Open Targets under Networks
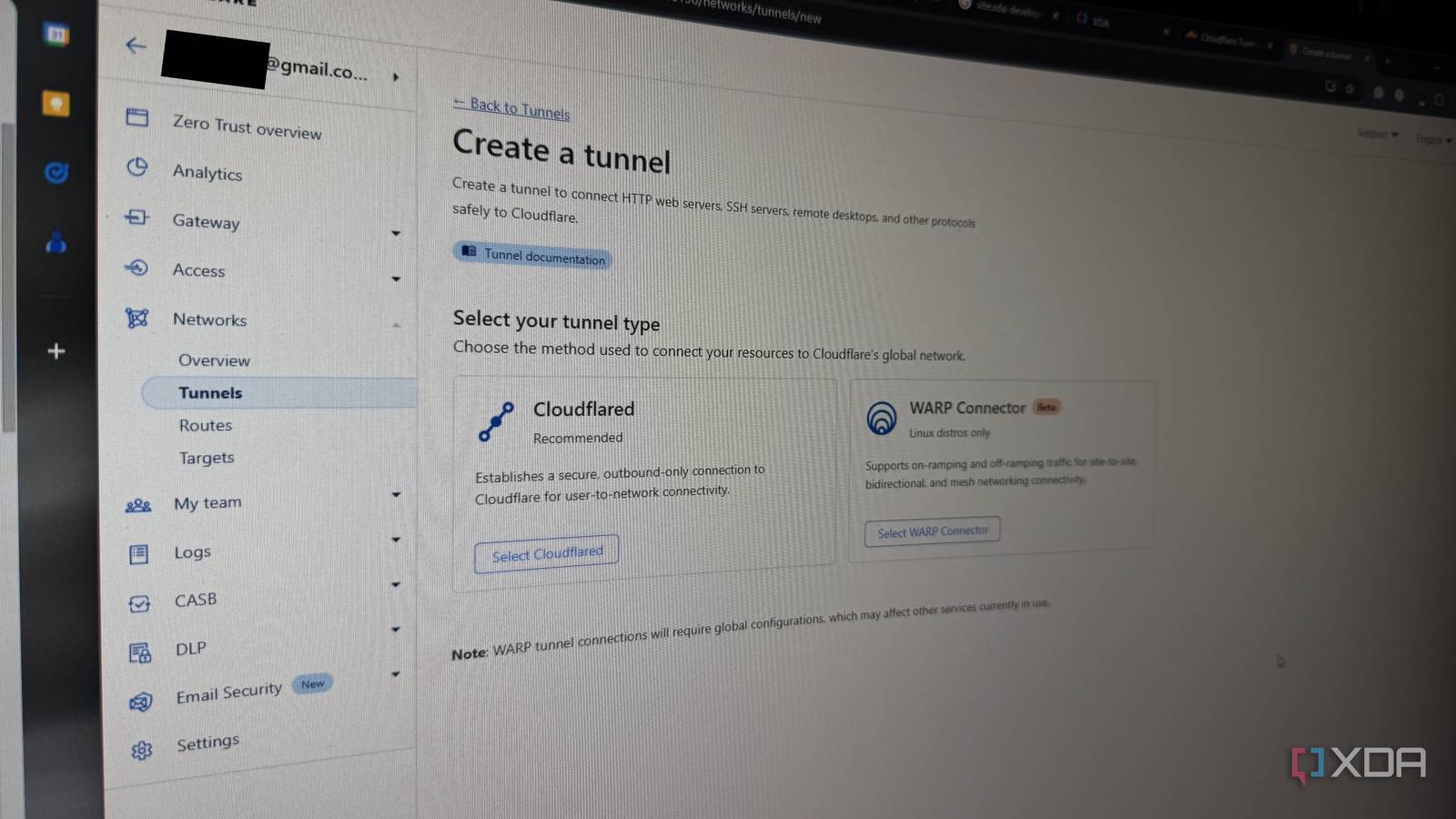The height and width of the screenshot is (819, 1456). tap(207, 458)
